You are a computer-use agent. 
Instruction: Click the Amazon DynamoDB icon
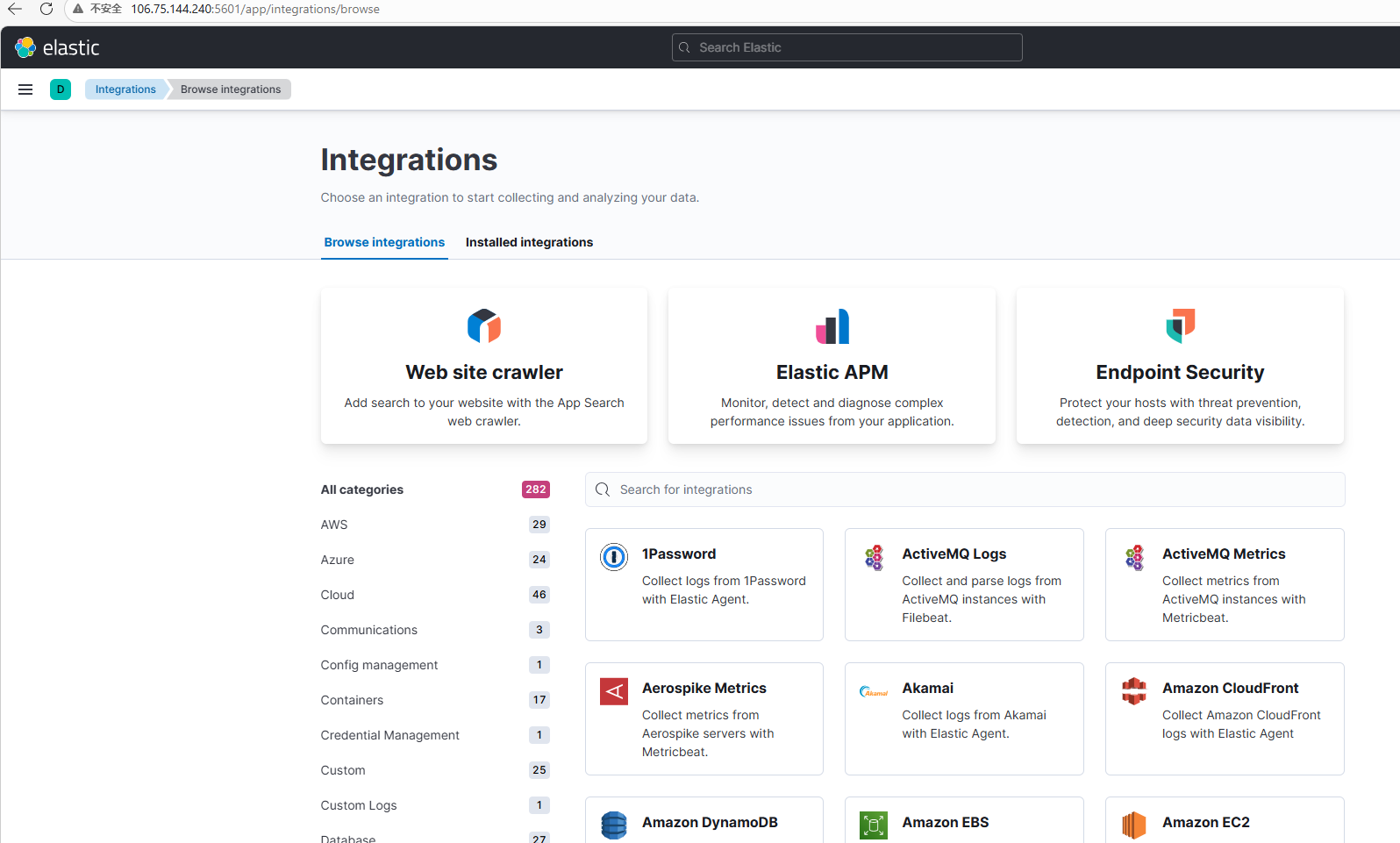[x=614, y=825]
